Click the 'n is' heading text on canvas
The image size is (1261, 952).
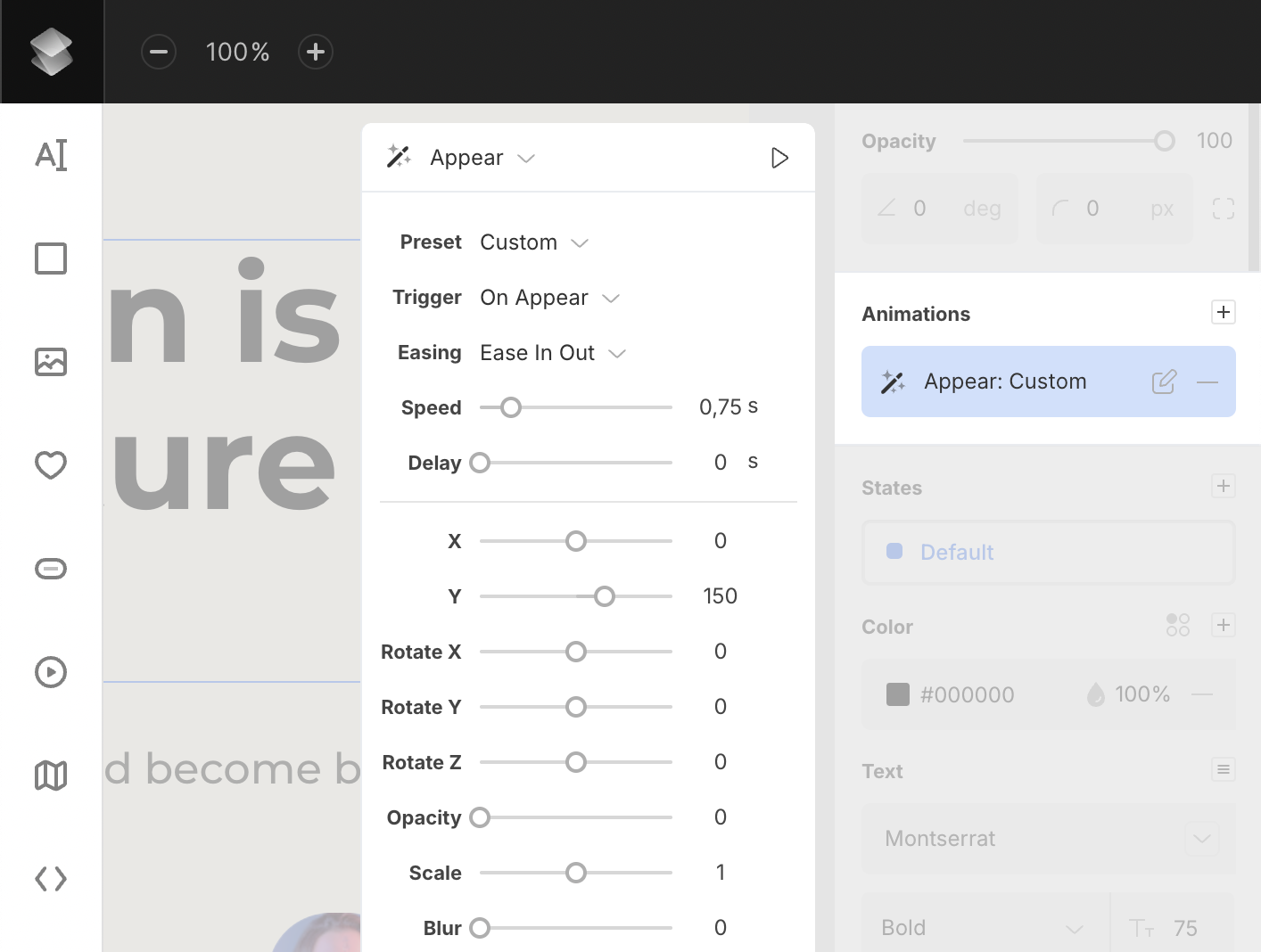tap(225, 312)
